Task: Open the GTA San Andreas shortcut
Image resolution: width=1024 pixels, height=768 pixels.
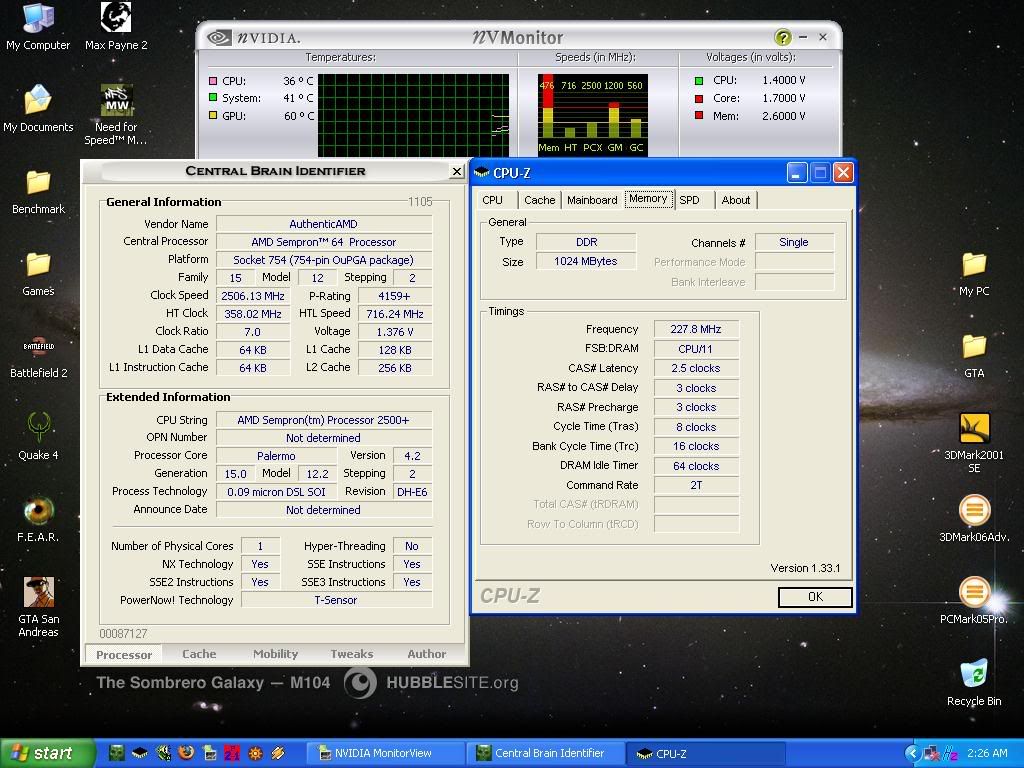Action: (x=38, y=592)
